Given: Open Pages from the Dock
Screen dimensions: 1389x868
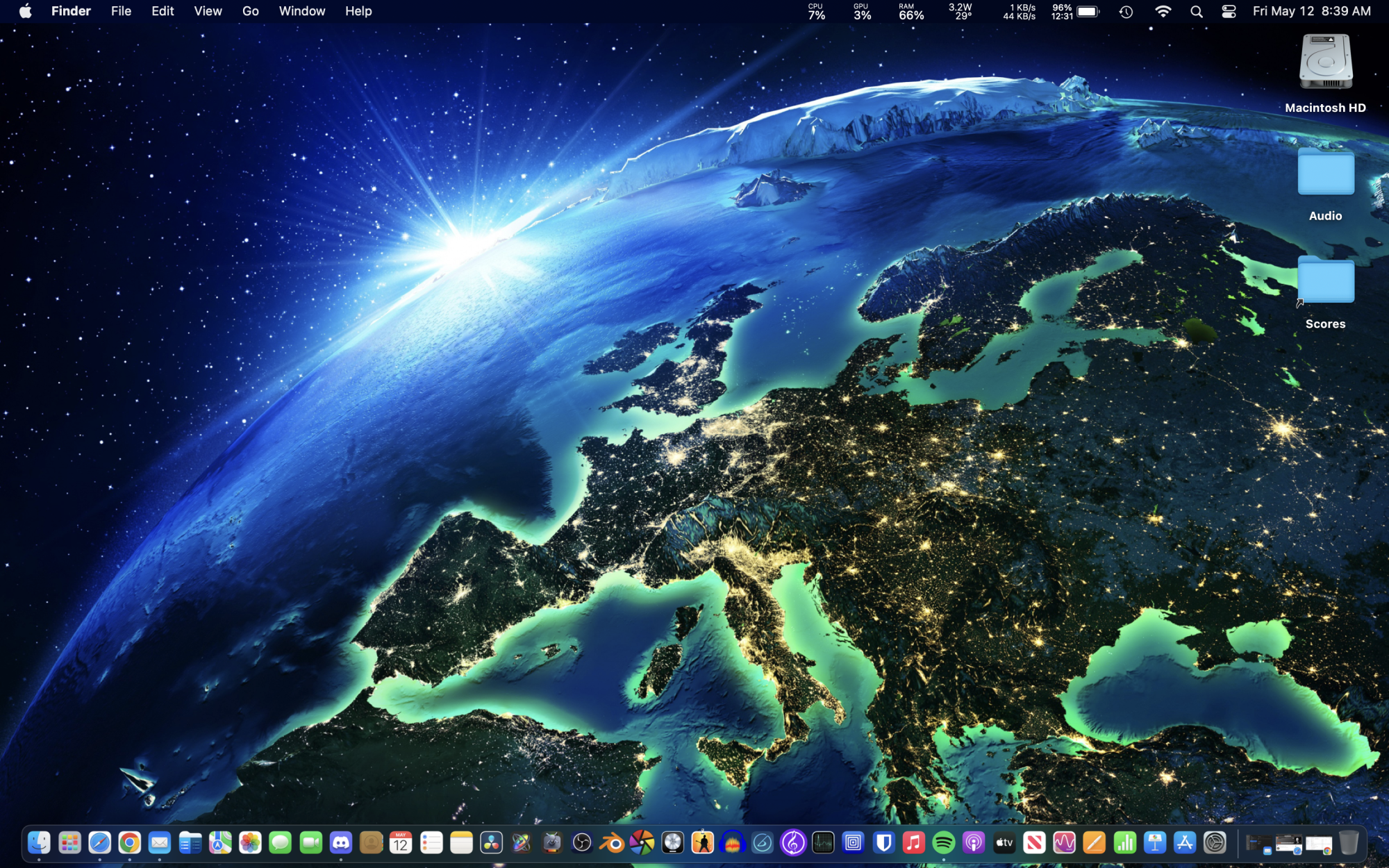Looking at the screenshot, I should pyautogui.click(x=1095, y=843).
